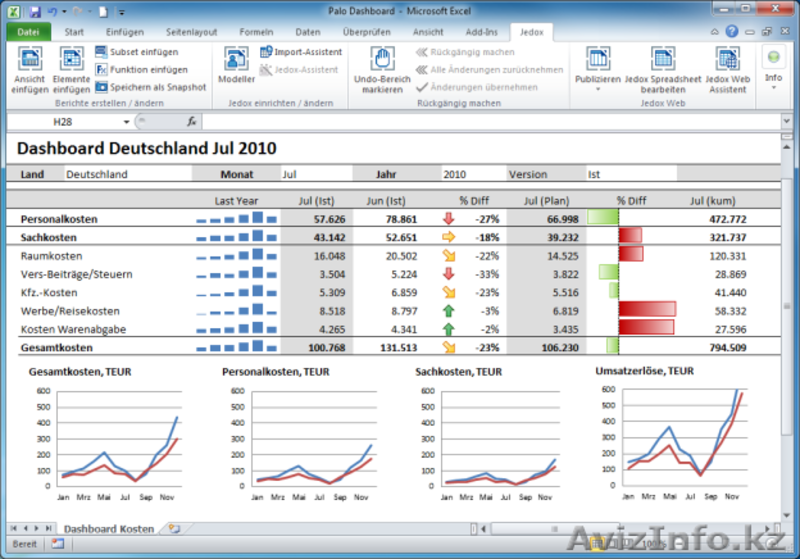Select the Dashboard Kosten sheet tab
Viewport: 800px width, 559px height.
tap(109, 528)
